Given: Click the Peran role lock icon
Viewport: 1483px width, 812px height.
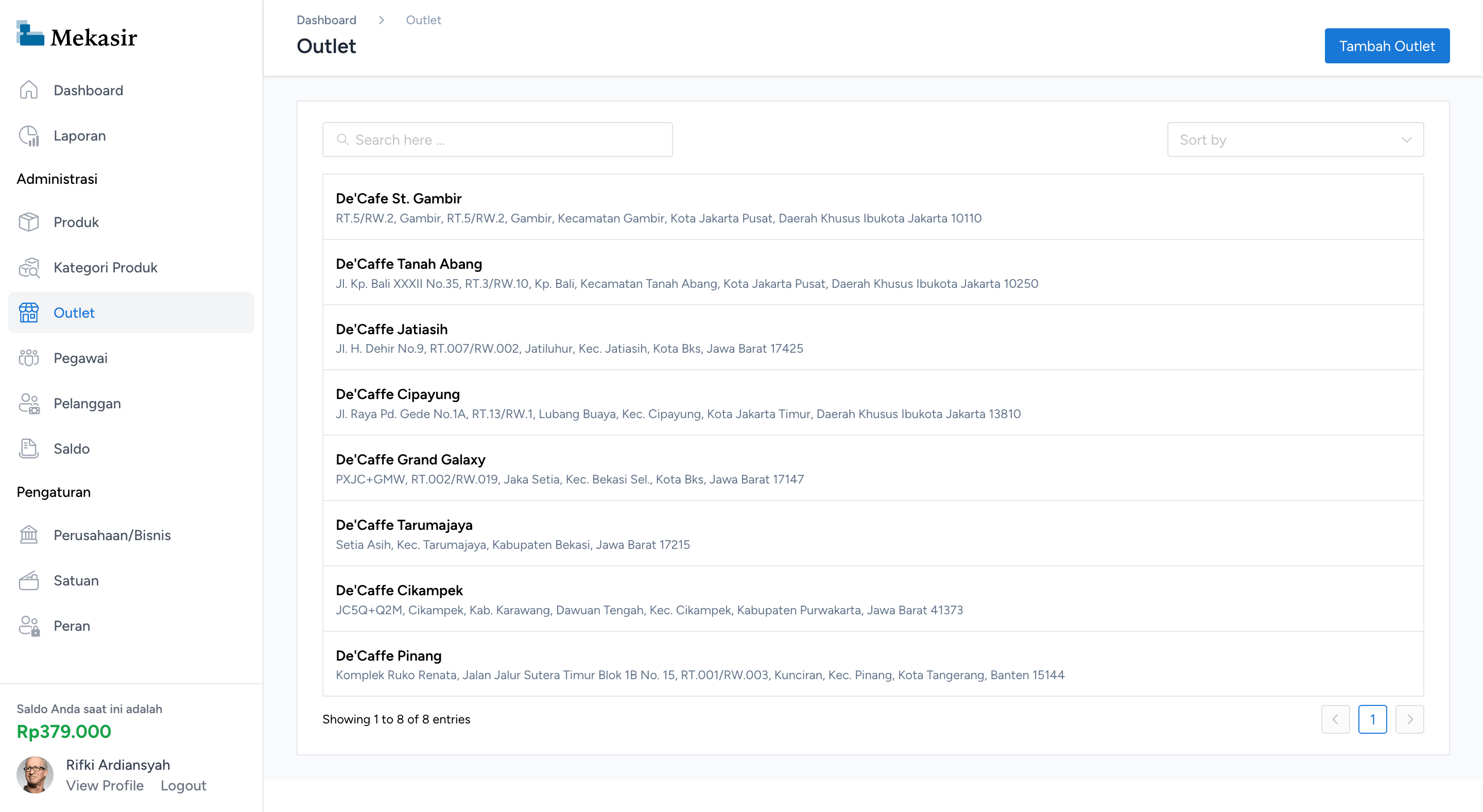Looking at the screenshot, I should 28,626.
